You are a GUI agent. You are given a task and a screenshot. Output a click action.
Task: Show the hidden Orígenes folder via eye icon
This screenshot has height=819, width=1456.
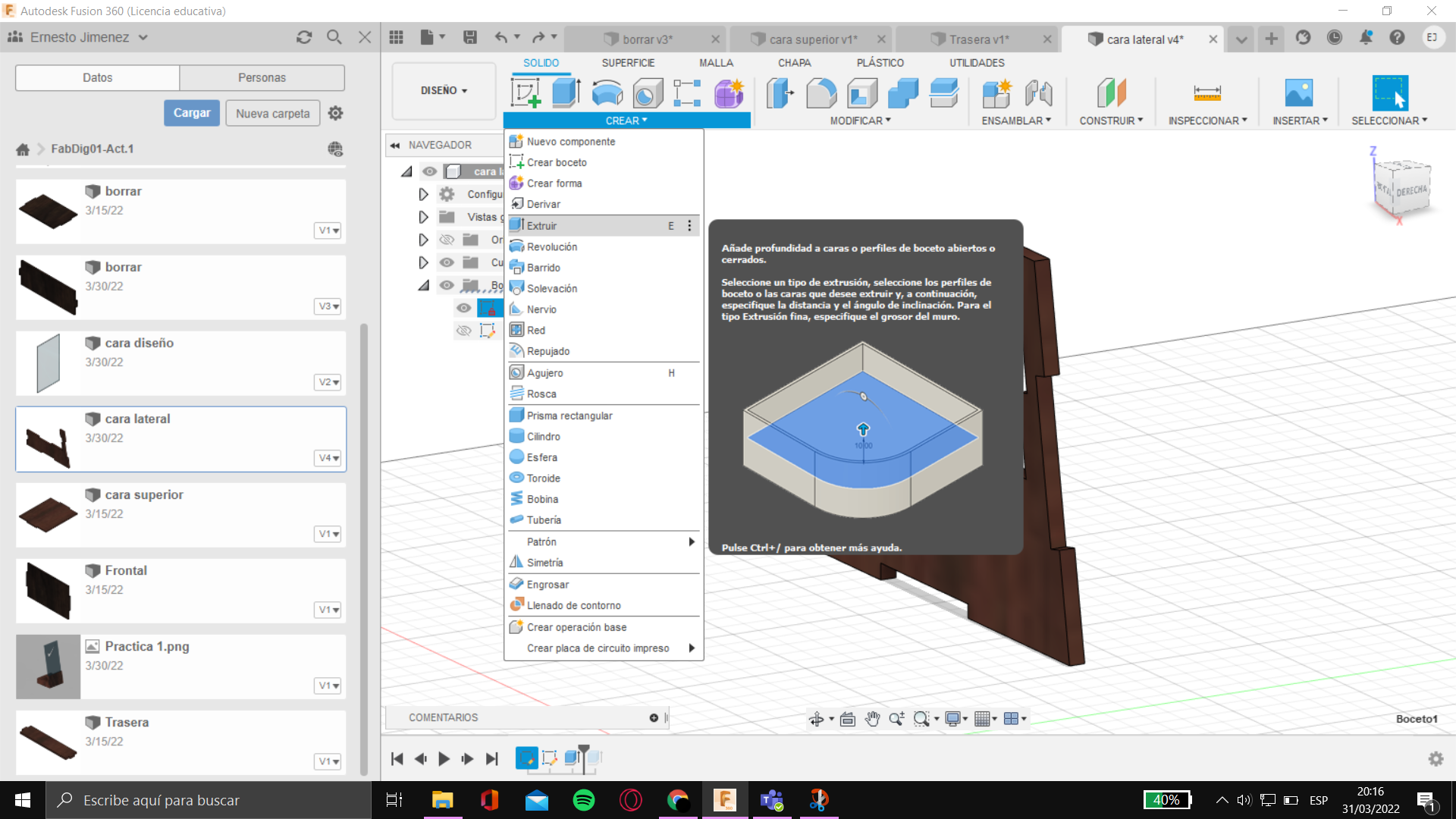click(447, 240)
